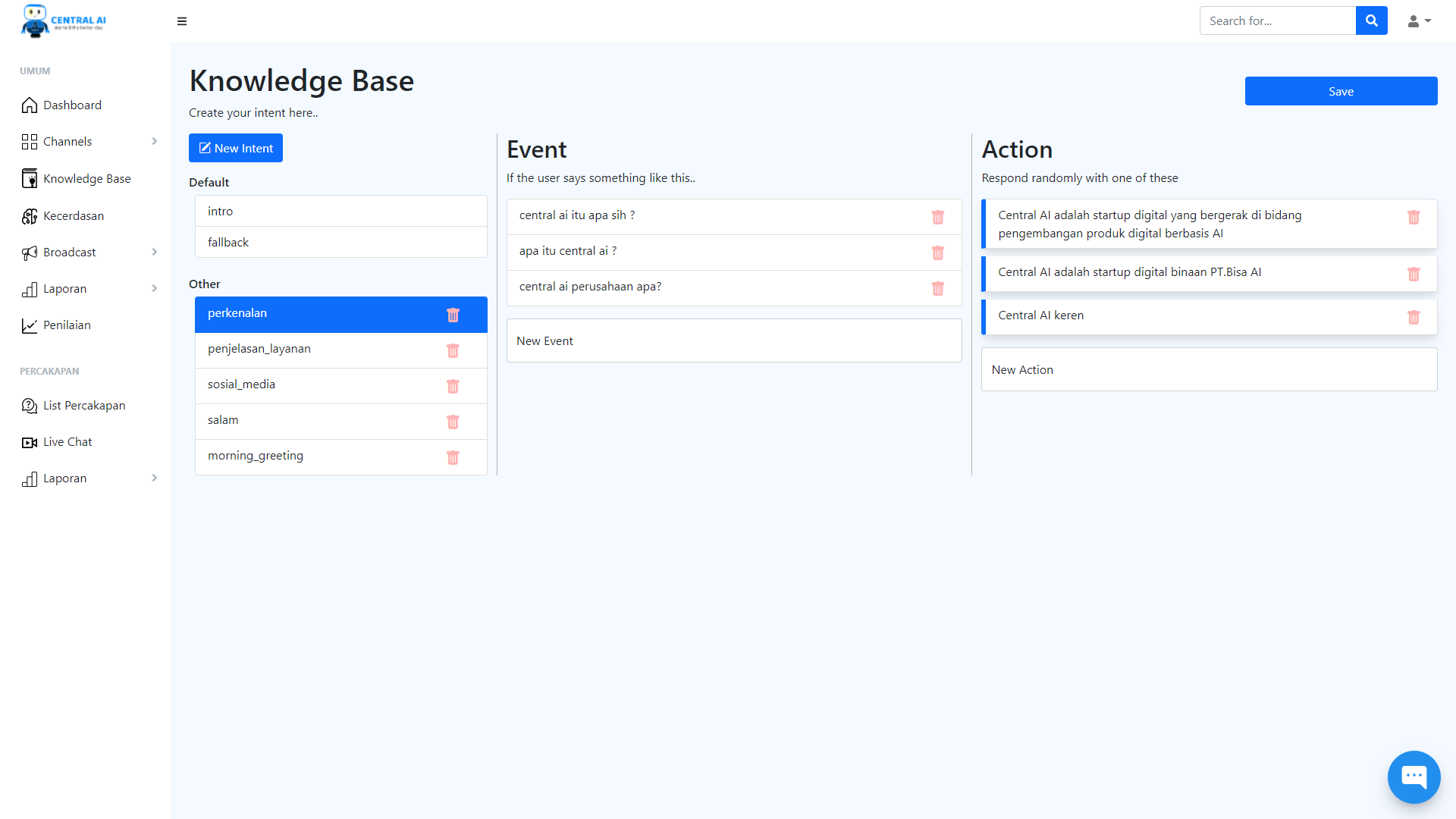The height and width of the screenshot is (819, 1456).
Task: Delete action 'Central AI keren'
Action: [x=1414, y=317]
